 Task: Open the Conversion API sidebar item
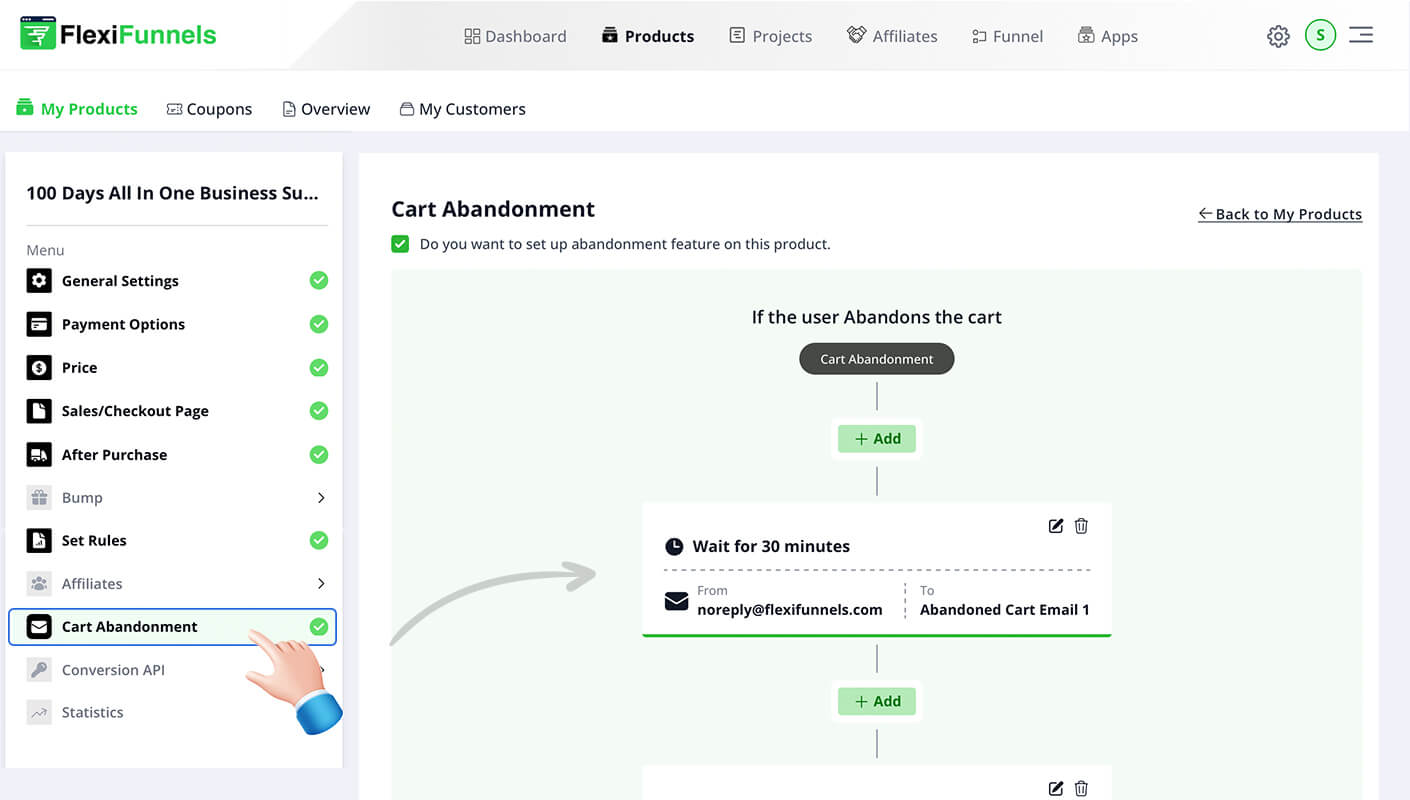coord(113,670)
